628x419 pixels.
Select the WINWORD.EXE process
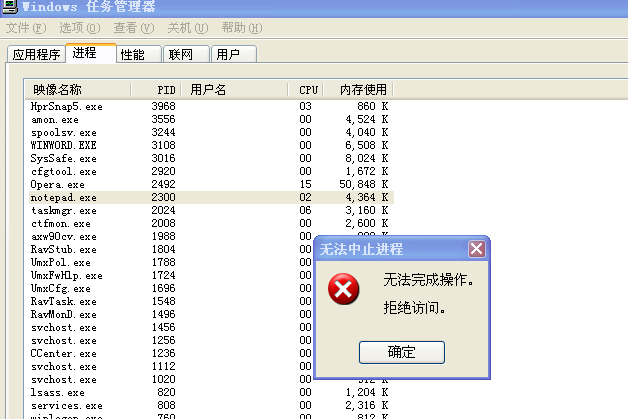[x=211, y=145]
